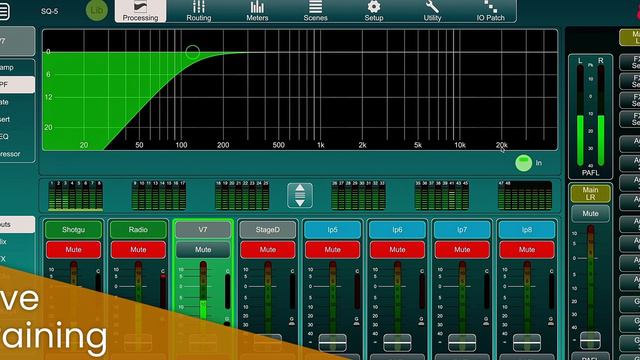This screenshot has height=360, width=640.
Task: Select the Ip8 channel name
Action: point(527,230)
